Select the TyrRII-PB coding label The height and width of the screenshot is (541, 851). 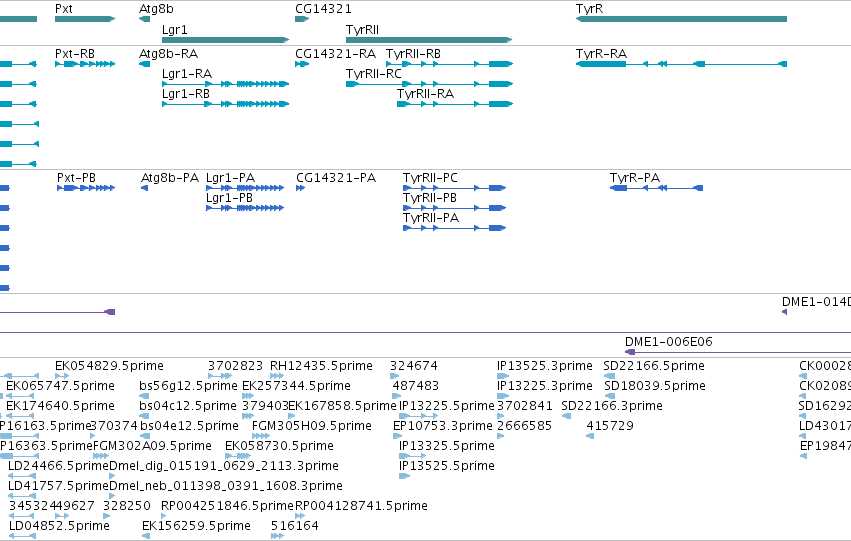click(x=429, y=198)
